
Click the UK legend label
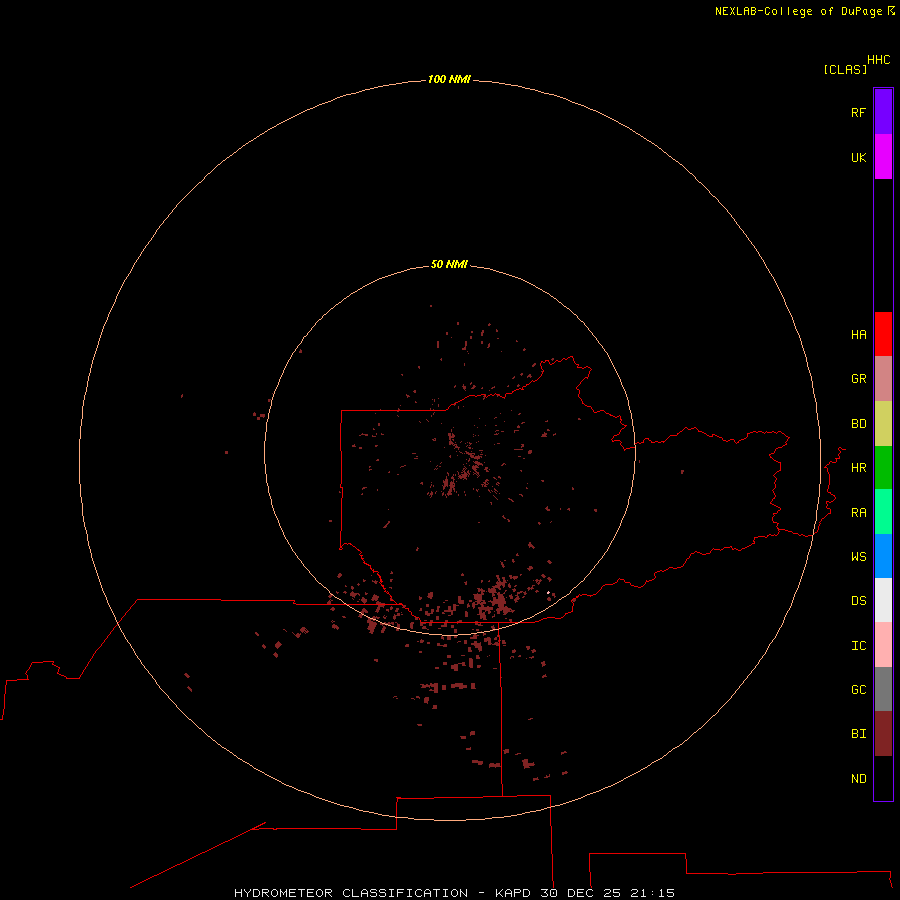pyautogui.click(x=858, y=157)
